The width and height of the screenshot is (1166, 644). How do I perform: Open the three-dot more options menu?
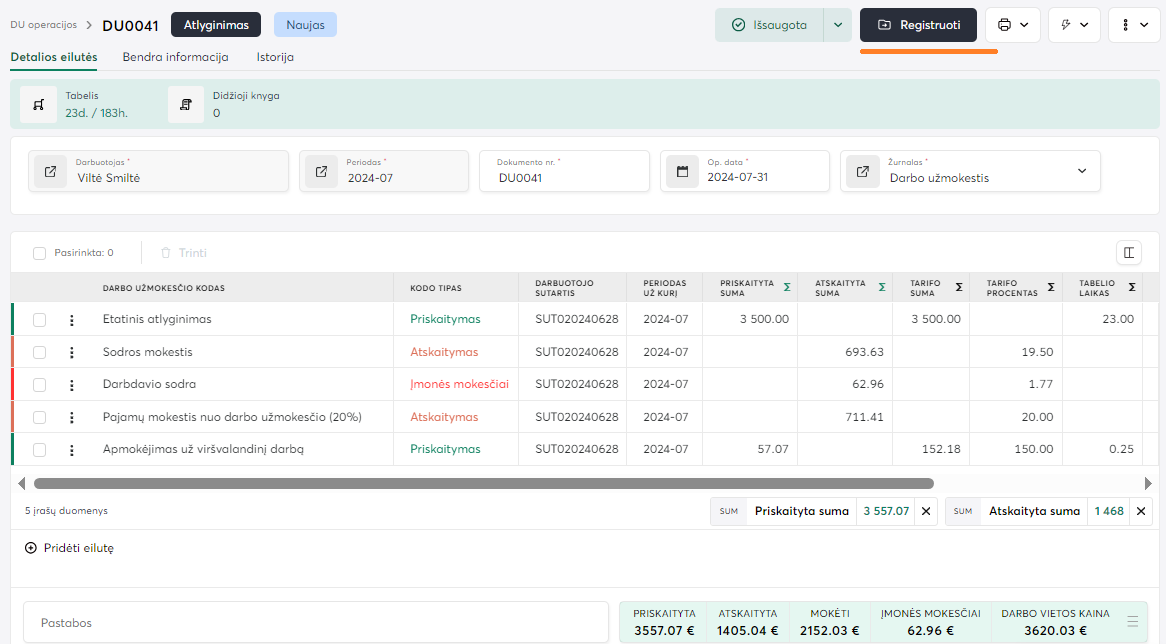coord(1134,25)
